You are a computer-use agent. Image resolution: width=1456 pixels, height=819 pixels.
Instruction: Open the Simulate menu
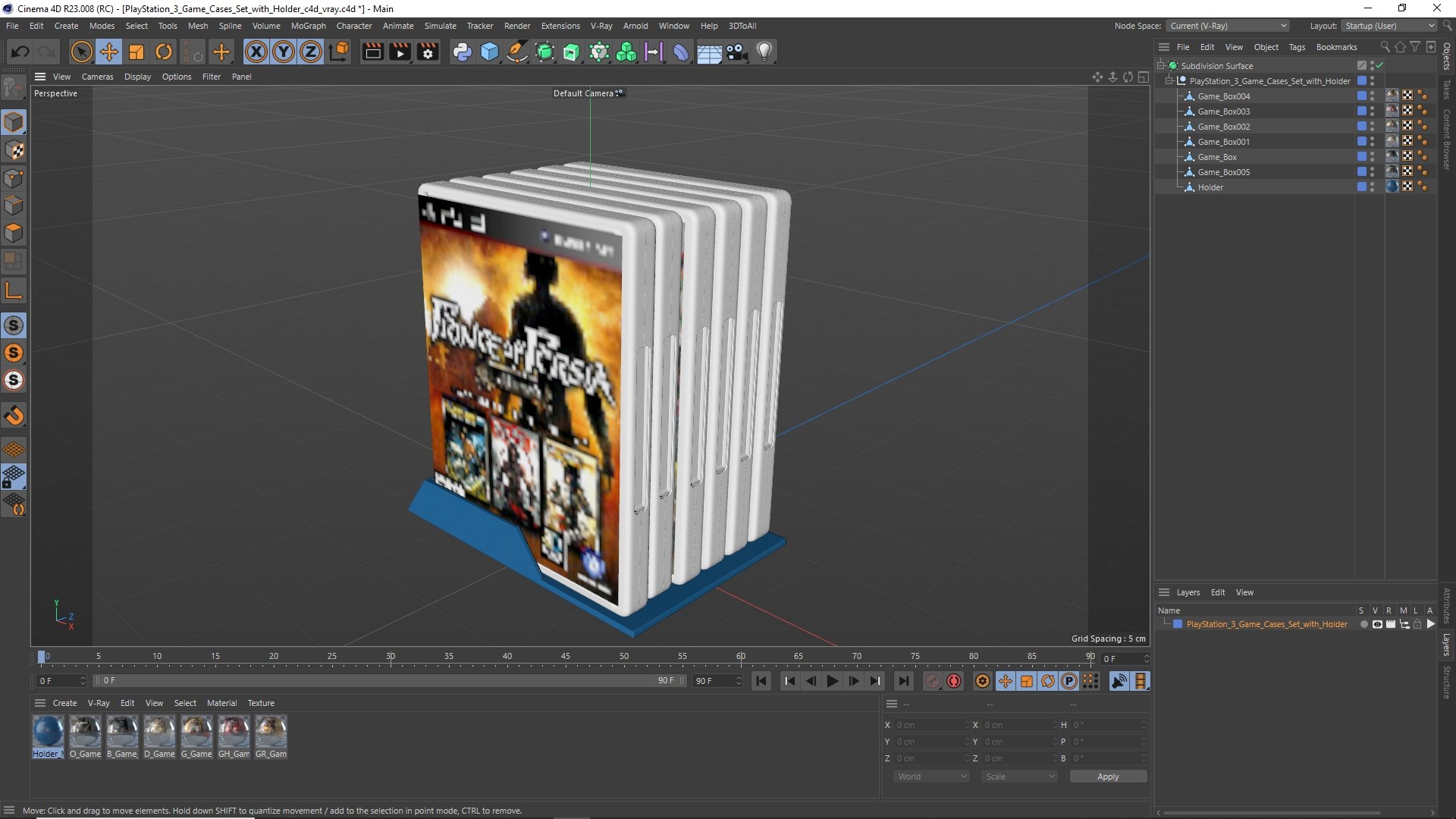click(440, 26)
